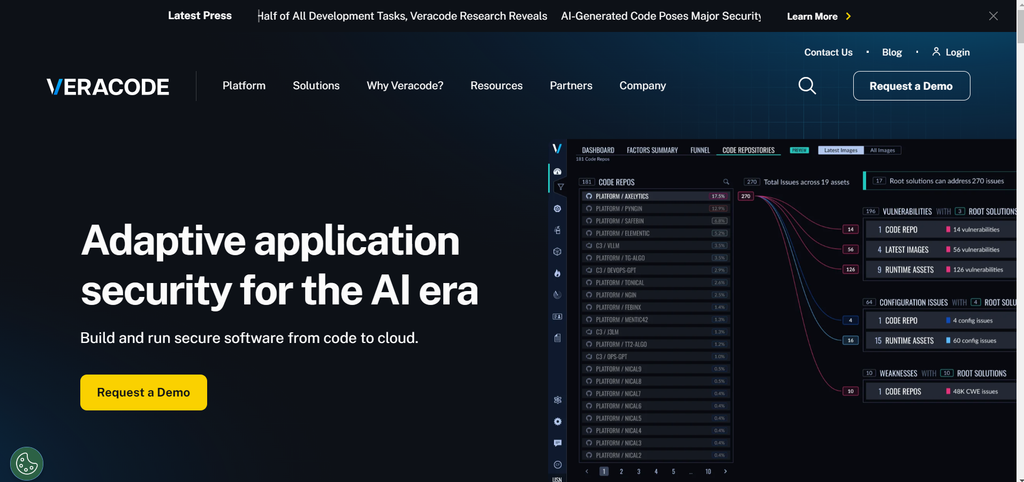1024x482 pixels.
Task: Click the funnel filter icon in sidebar
Action: click(560, 187)
